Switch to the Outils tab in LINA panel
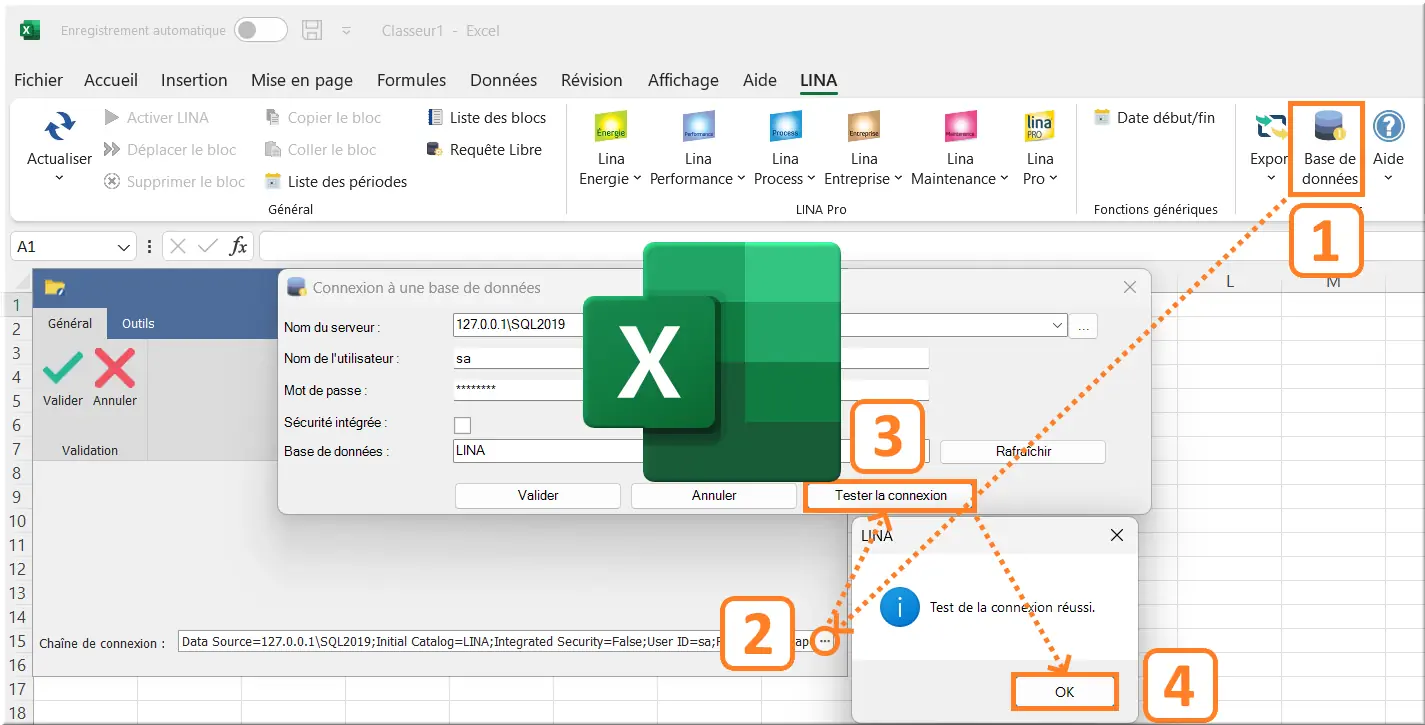1425x725 pixels. tap(138, 323)
